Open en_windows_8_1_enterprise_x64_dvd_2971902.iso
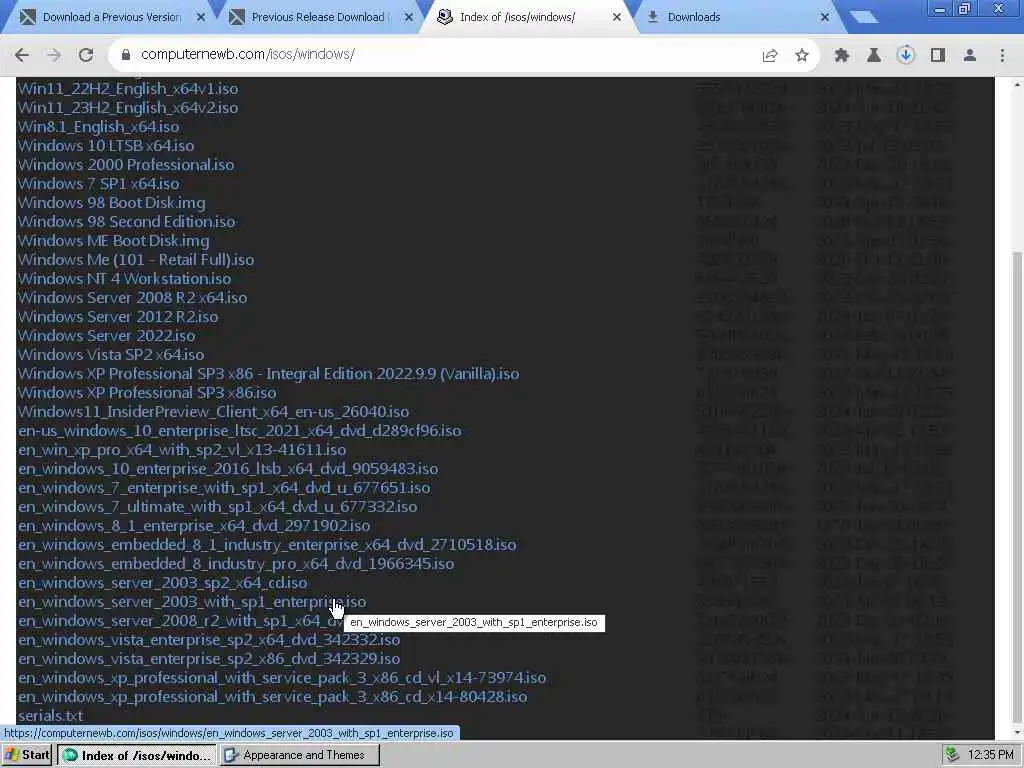 tap(194, 526)
